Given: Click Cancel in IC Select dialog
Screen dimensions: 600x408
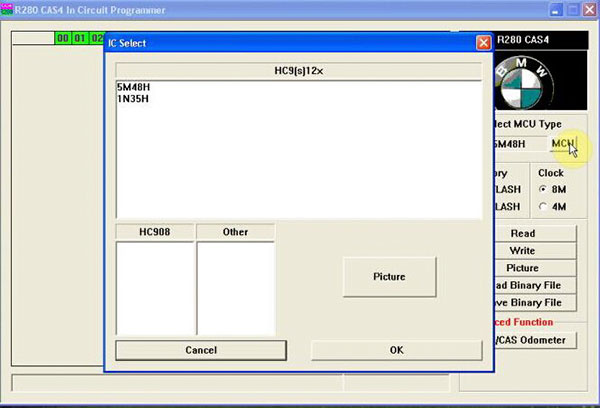Looking at the screenshot, I should 201,350.
